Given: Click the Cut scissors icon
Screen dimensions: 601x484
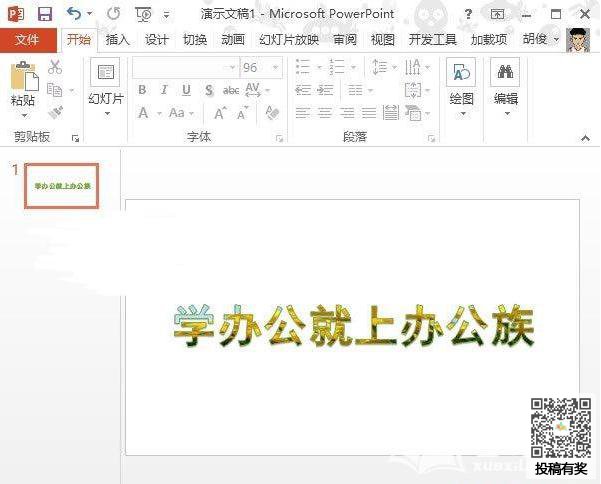Looking at the screenshot, I should pyautogui.click(x=55, y=67).
